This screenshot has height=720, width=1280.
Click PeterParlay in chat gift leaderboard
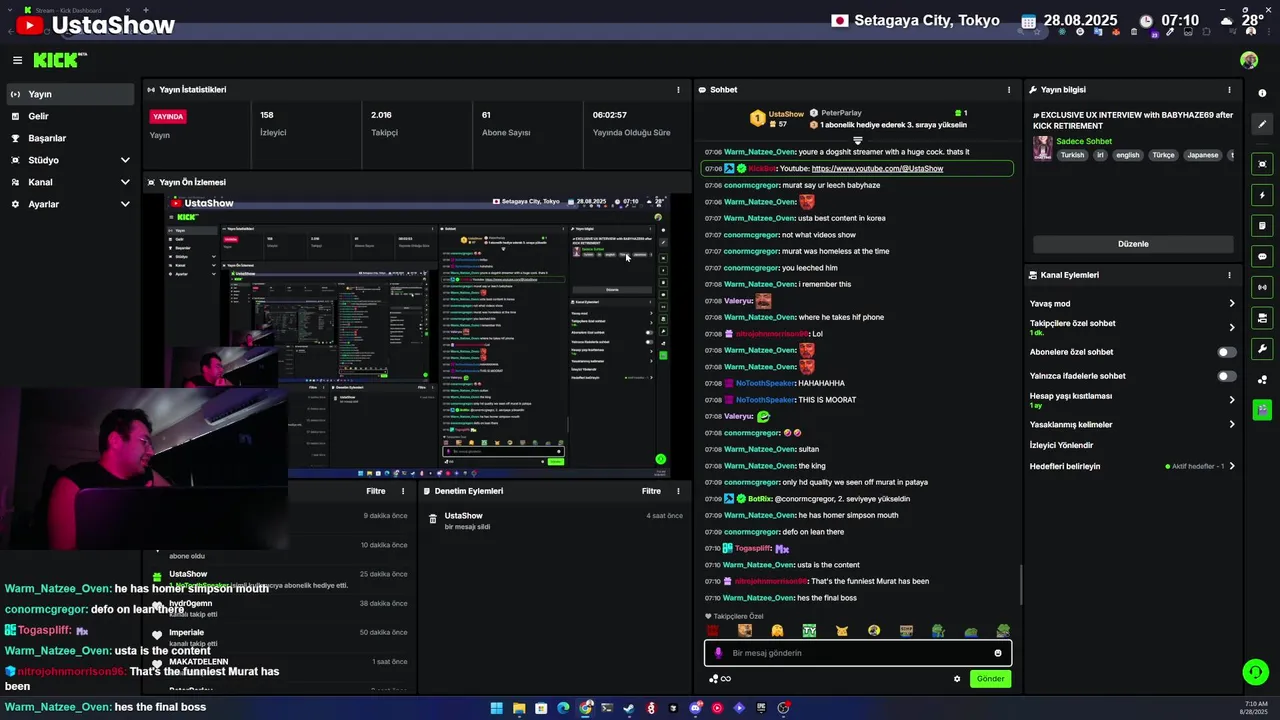[x=841, y=113]
